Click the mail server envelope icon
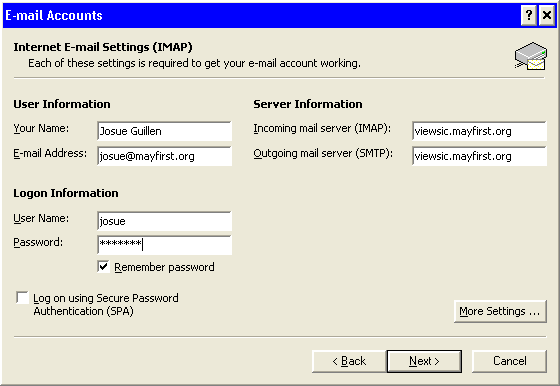The width and height of the screenshot is (560, 386). click(531, 56)
